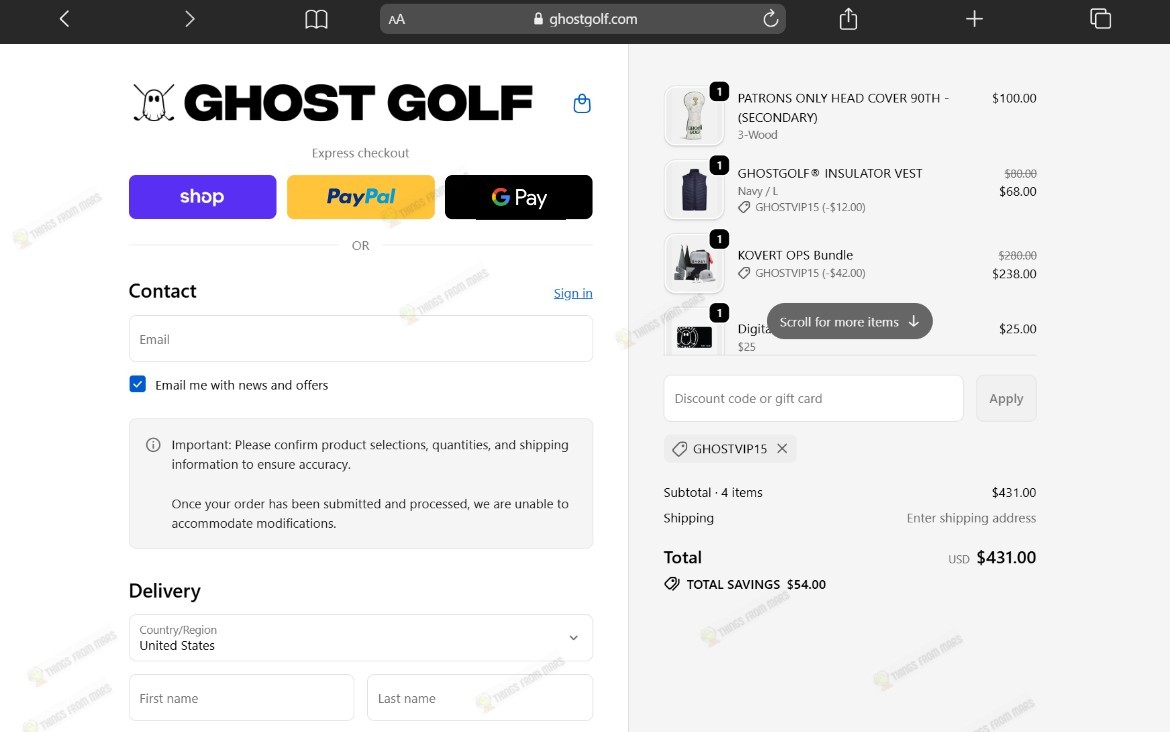Click the tag icon on the GHOSTVIP15 chip
Screen dimensions: 1170x732
[679, 448]
